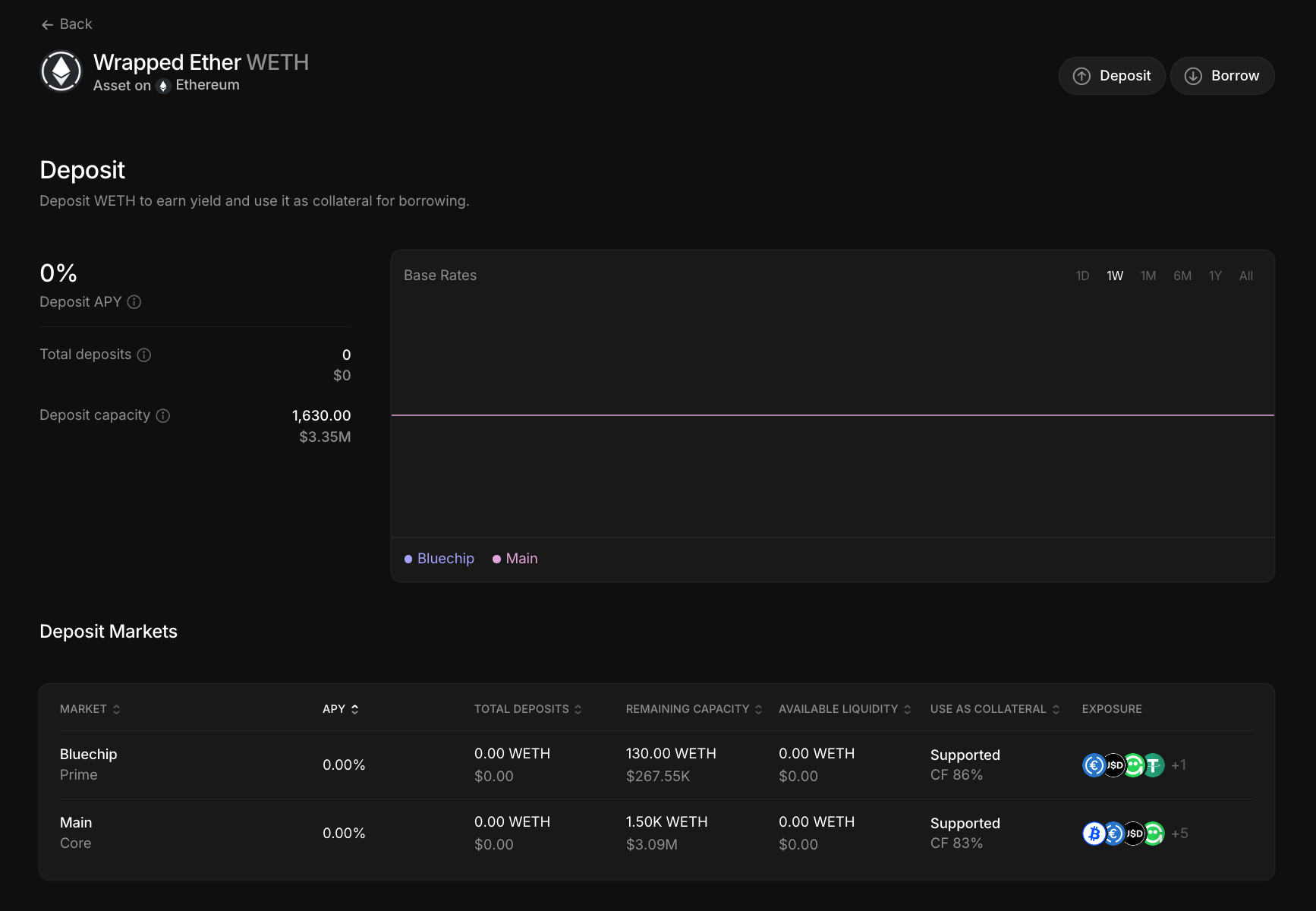Click the small Ethereum network icon
Image resolution: width=1316 pixels, height=911 pixels.
(163, 86)
